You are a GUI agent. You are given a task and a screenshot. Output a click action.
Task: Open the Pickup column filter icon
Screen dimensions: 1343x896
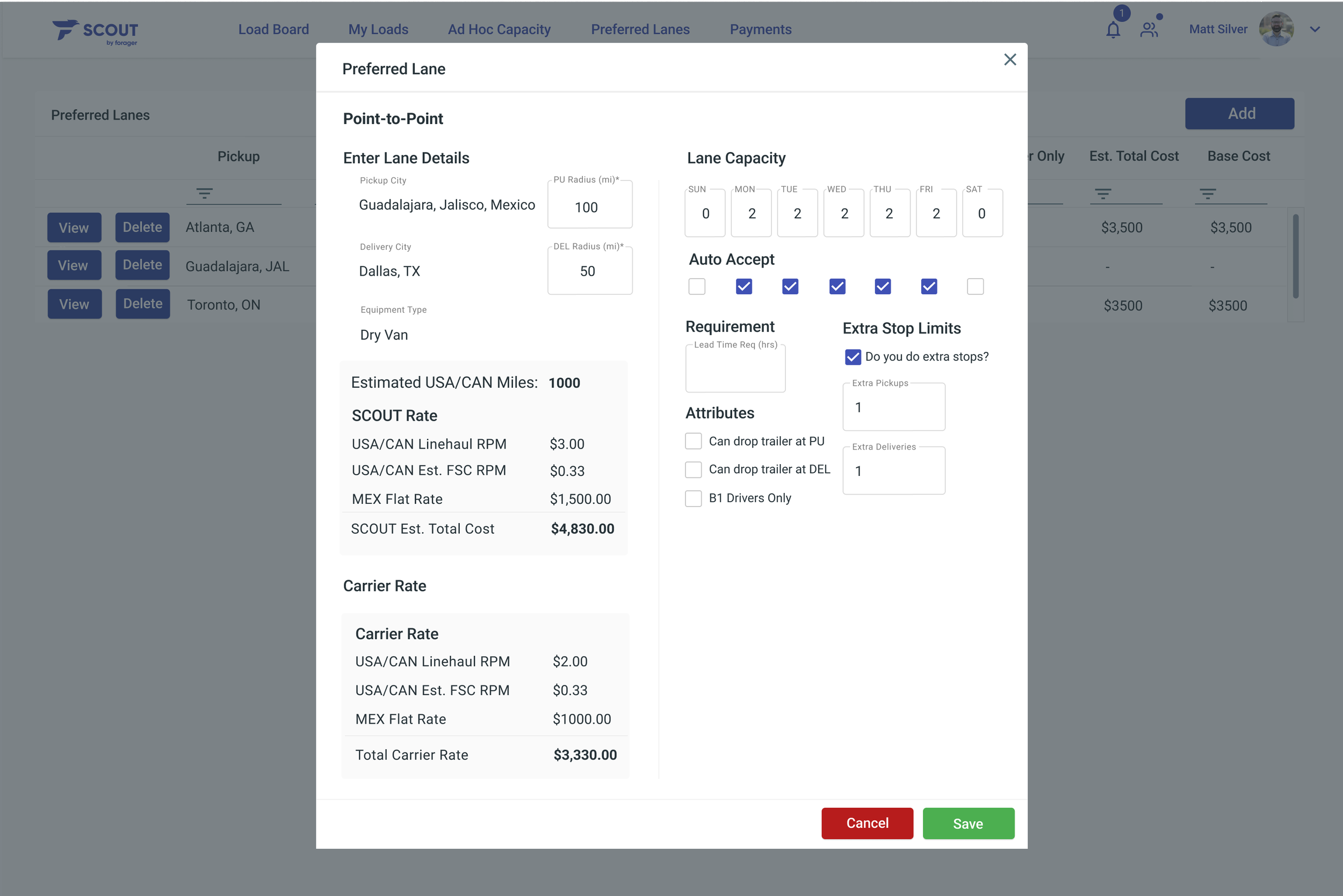tap(204, 194)
